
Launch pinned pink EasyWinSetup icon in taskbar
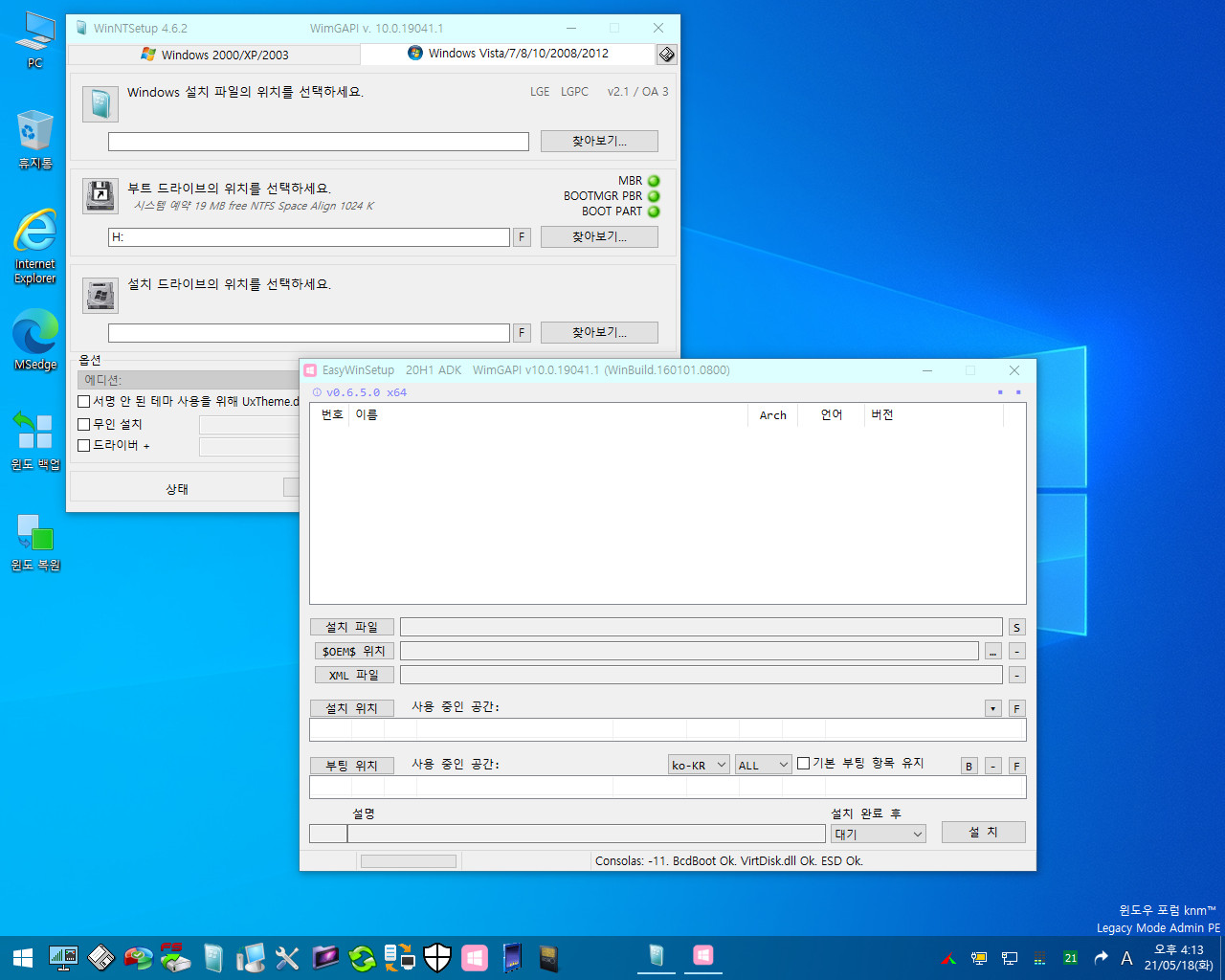coord(475,957)
